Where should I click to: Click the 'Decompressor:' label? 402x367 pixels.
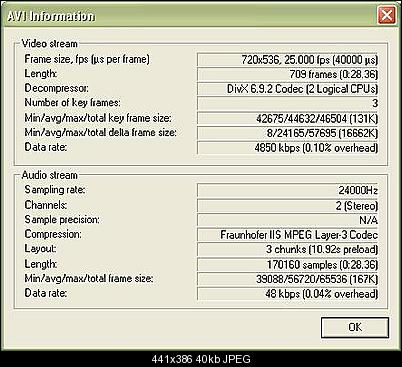click(x=56, y=88)
